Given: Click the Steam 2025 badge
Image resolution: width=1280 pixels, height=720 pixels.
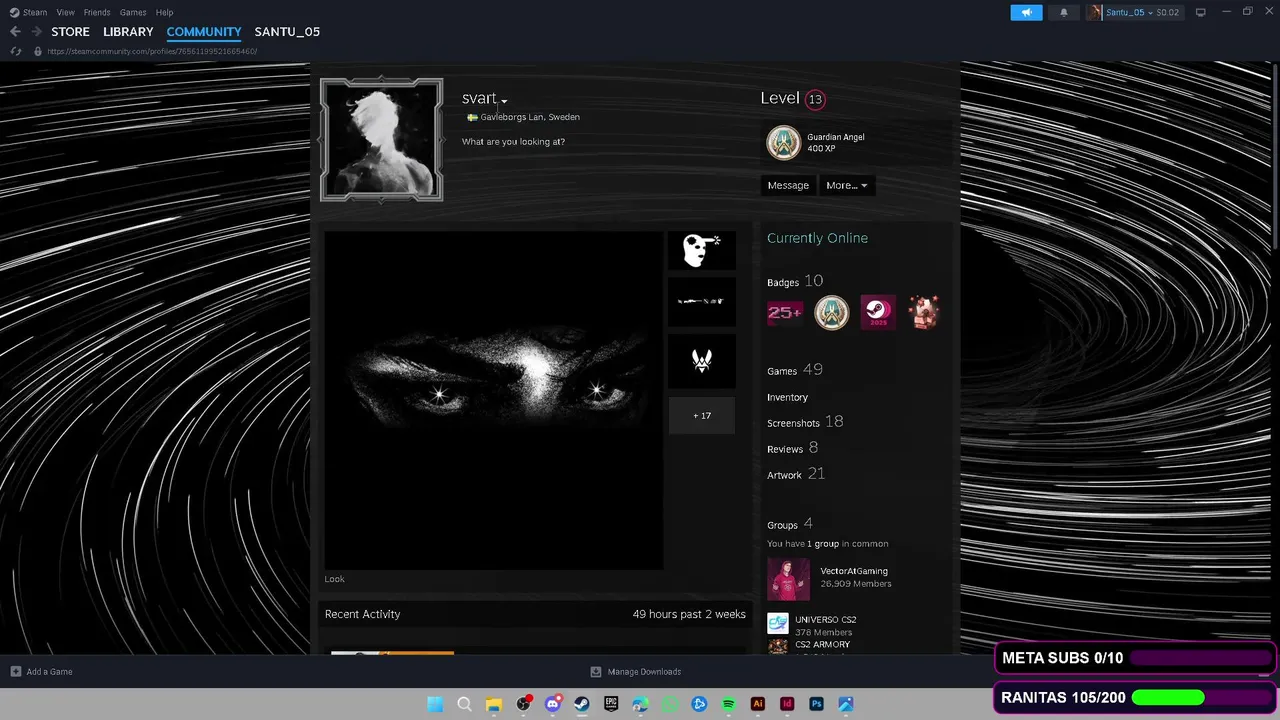Looking at the screenshot, I should [878, 313].
